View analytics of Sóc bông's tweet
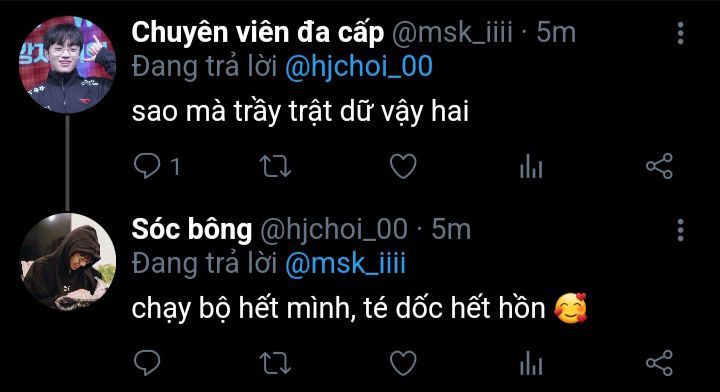The width and height of the screenshot is (720, 392). 531,363
